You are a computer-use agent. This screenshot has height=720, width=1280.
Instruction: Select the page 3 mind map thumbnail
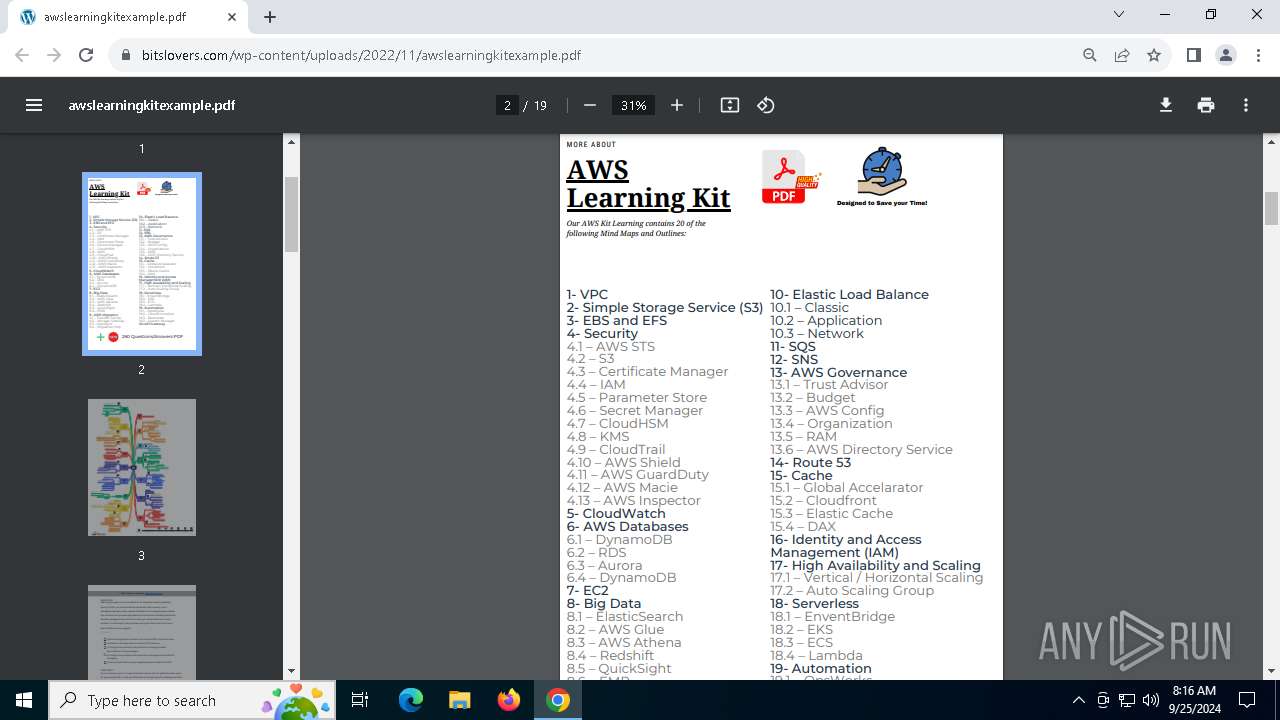[x=142, y=467]
